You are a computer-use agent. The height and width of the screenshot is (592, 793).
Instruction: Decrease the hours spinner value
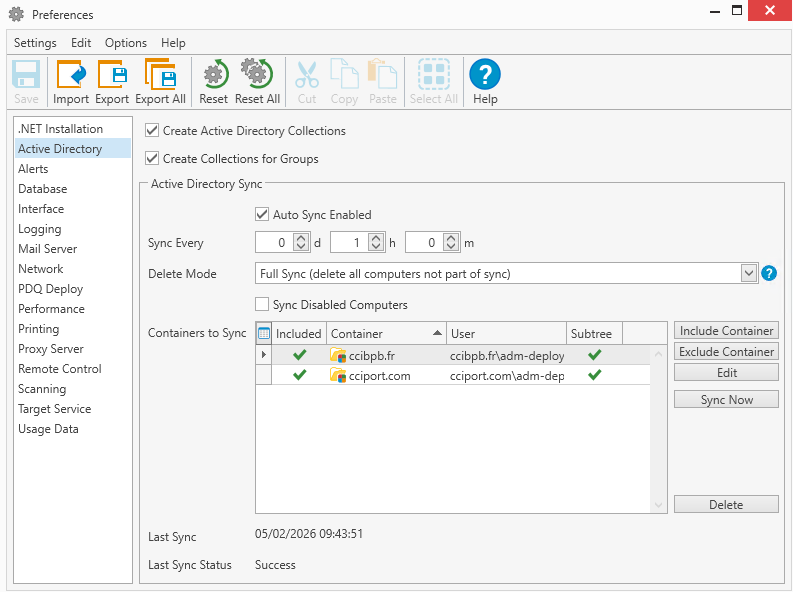coord(376,247)
